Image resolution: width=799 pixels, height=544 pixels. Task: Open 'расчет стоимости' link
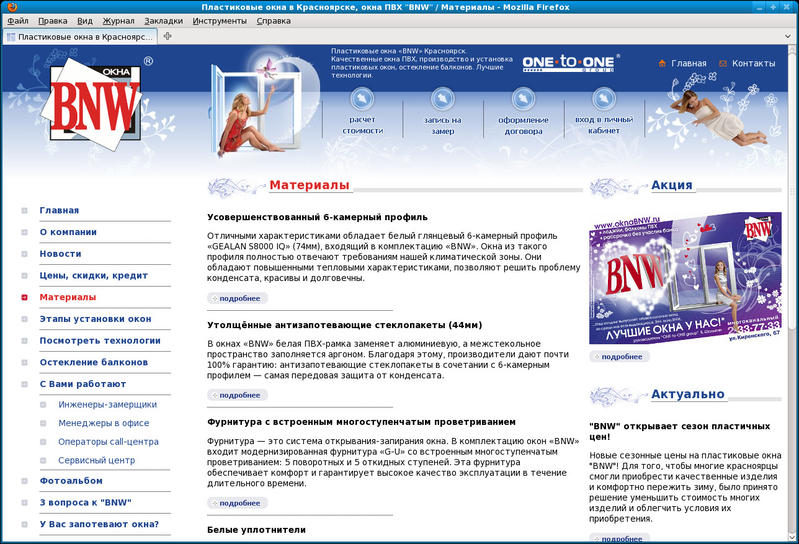(362, 125)
